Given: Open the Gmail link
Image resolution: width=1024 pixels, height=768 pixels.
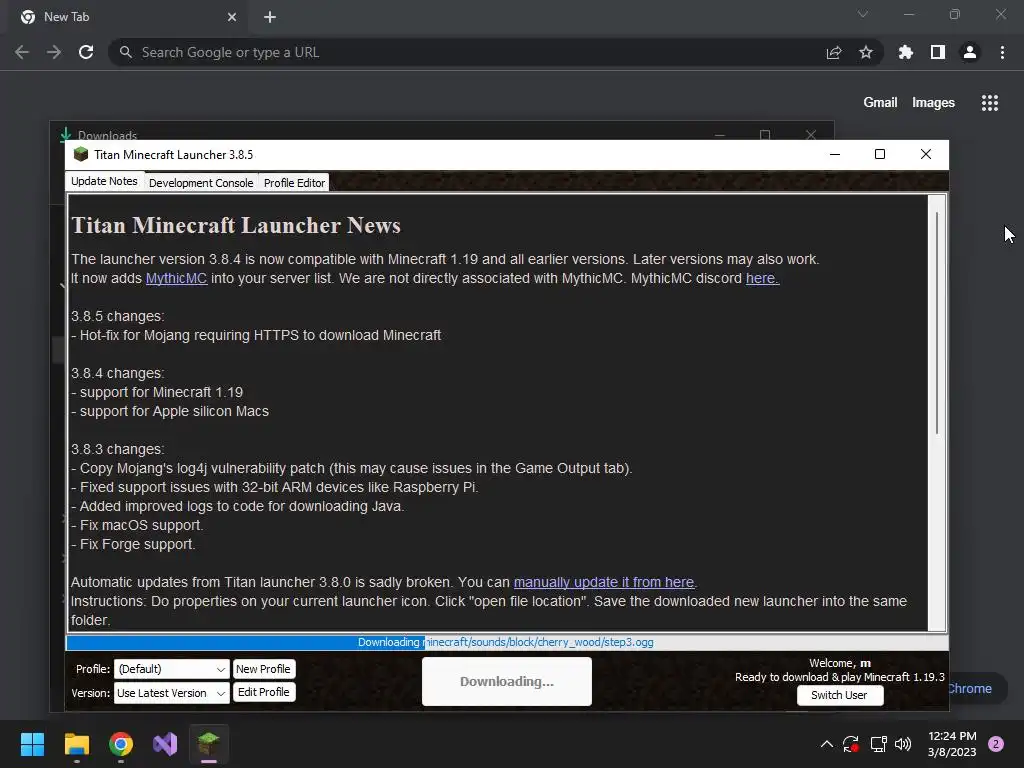Looking at the screenshot, I should [880, 103].
